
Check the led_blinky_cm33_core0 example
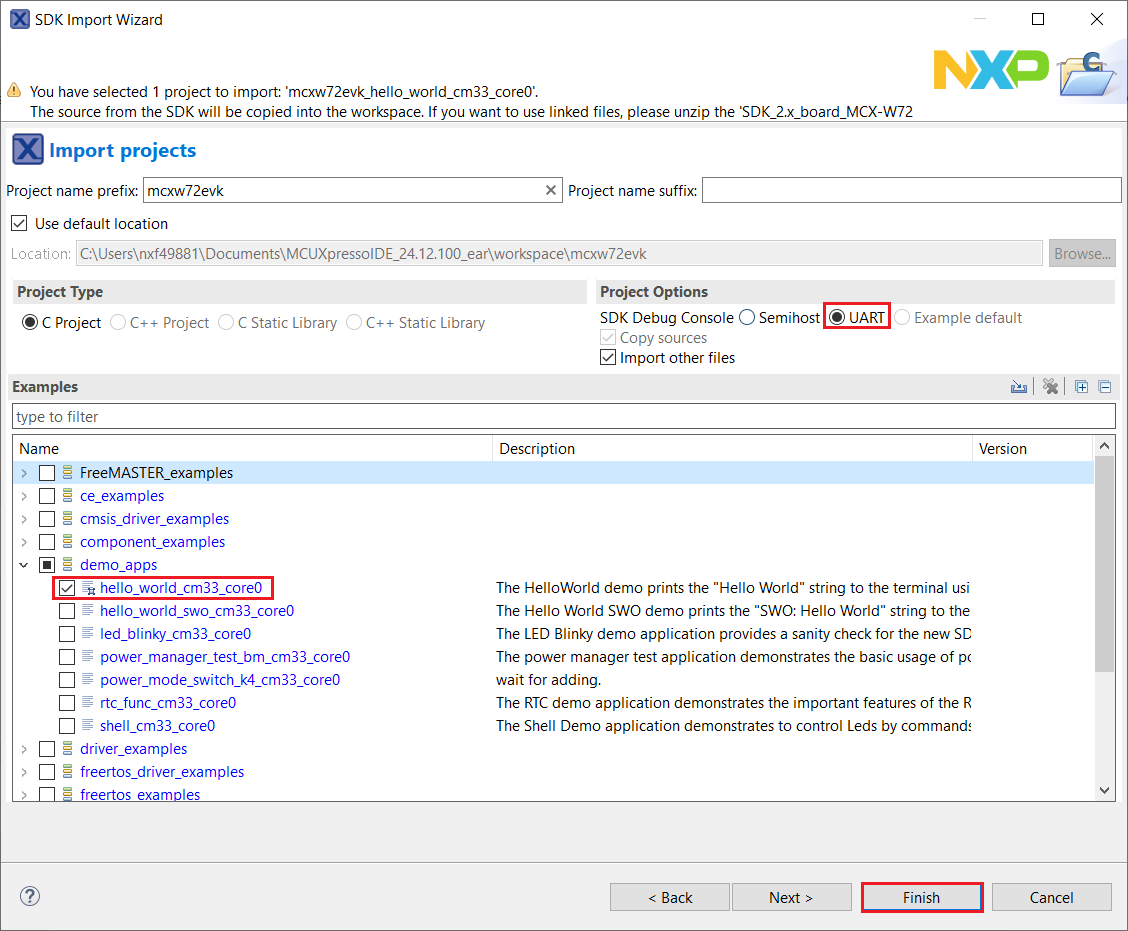click(67, 634)
